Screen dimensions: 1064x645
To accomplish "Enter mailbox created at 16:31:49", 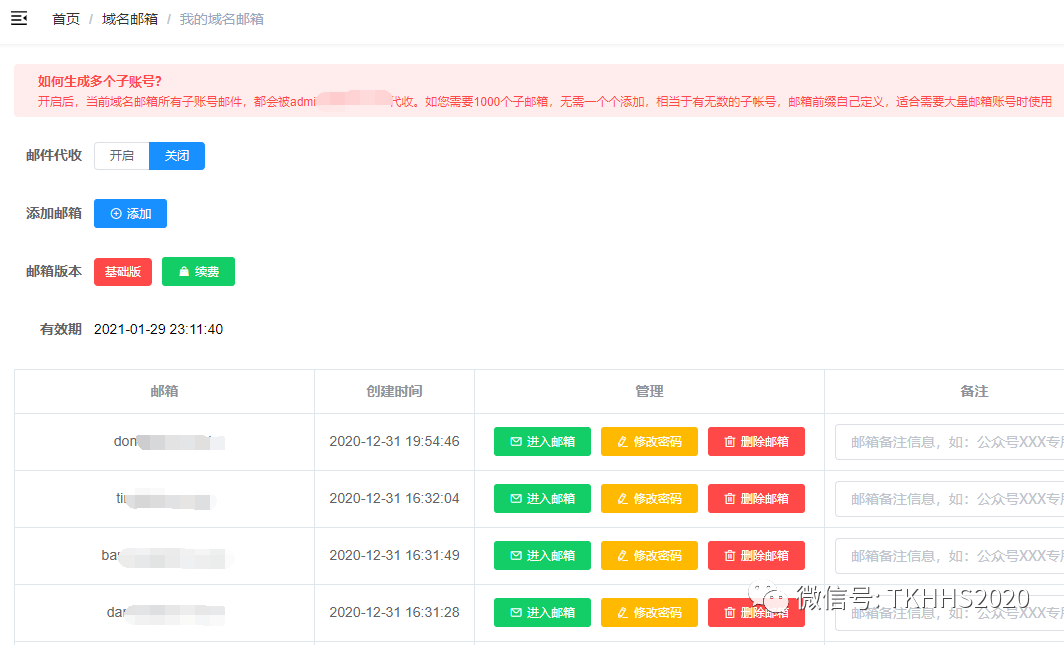I will (542, 555).
